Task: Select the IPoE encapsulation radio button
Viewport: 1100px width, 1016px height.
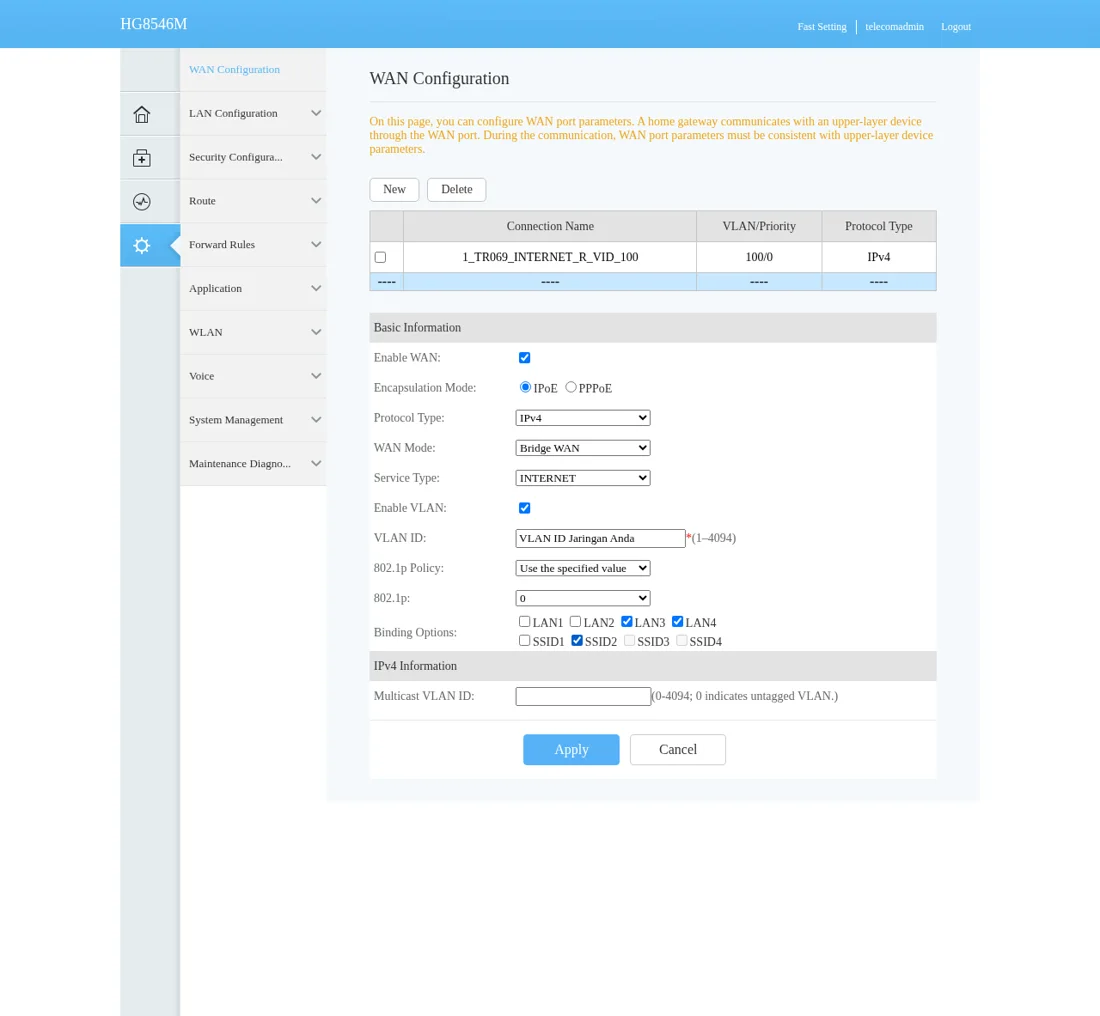Action: [x=525, y=387]
